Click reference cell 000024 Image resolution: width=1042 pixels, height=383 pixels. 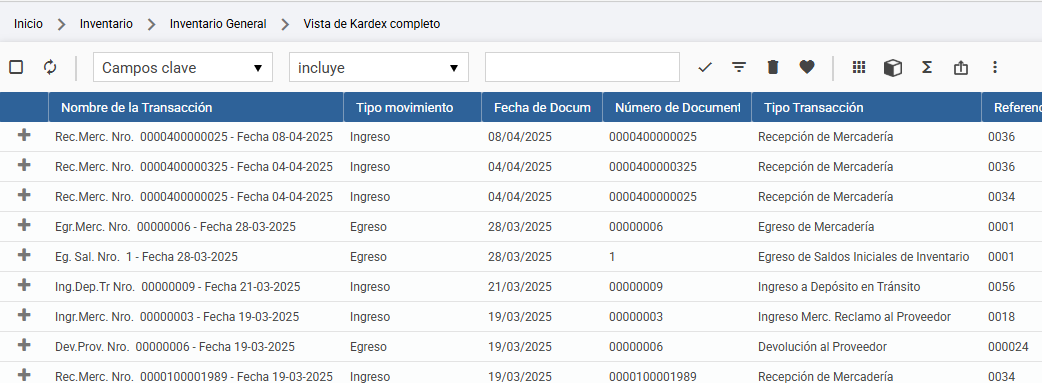pyautogui.click(x=1007, y=346)
